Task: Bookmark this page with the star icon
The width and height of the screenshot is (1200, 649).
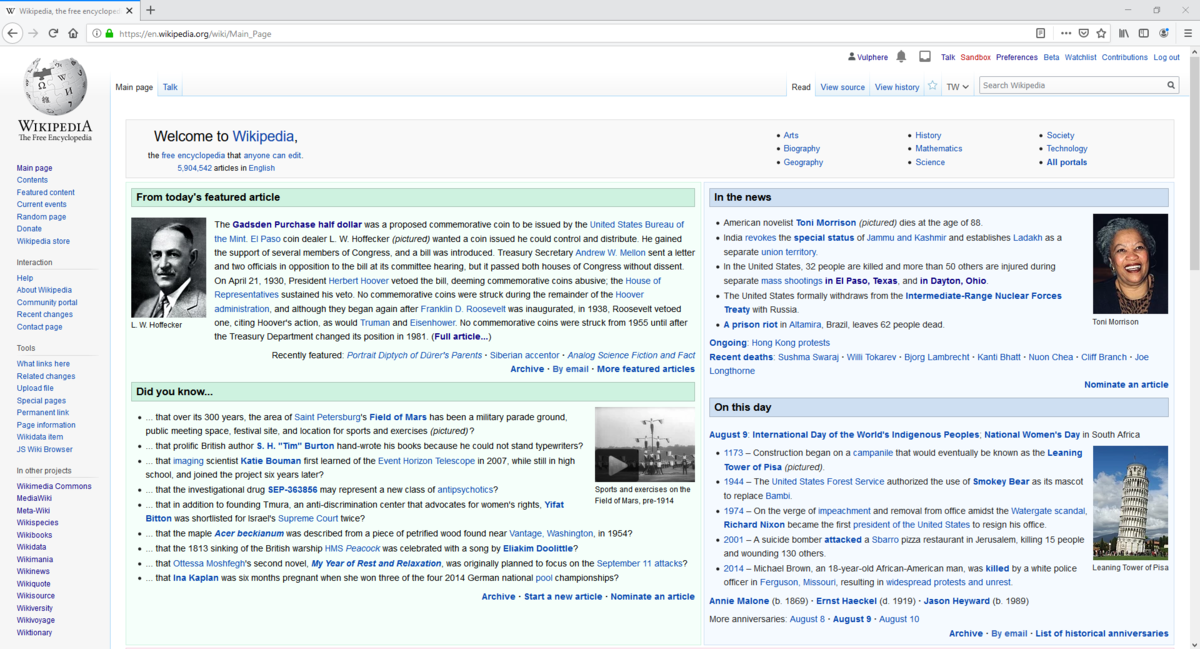Action: point(1101,33)
